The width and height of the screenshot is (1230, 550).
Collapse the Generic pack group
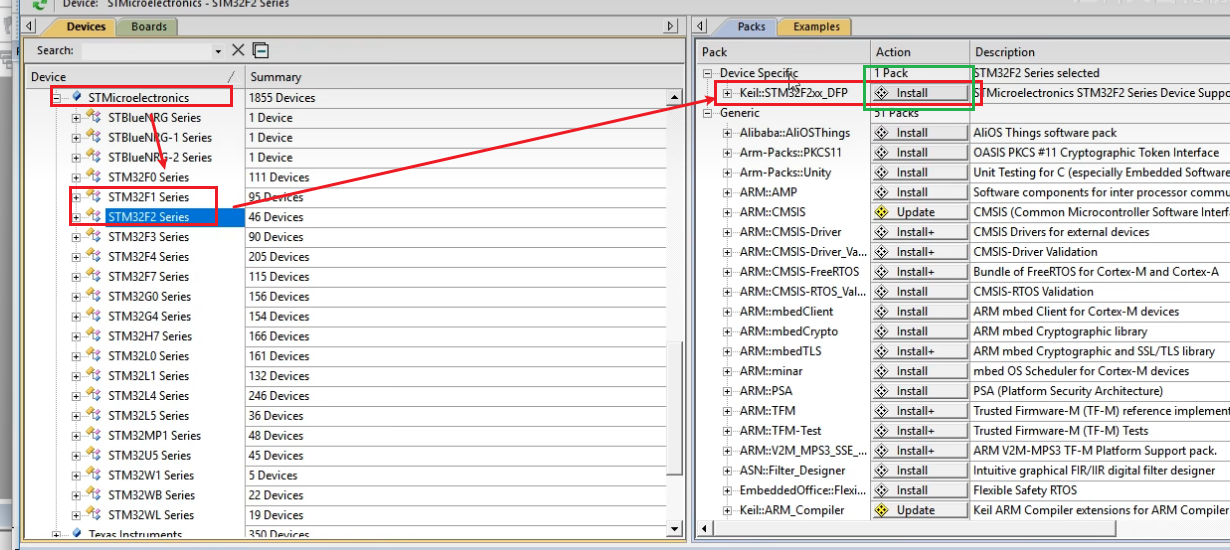click(708, 113)
